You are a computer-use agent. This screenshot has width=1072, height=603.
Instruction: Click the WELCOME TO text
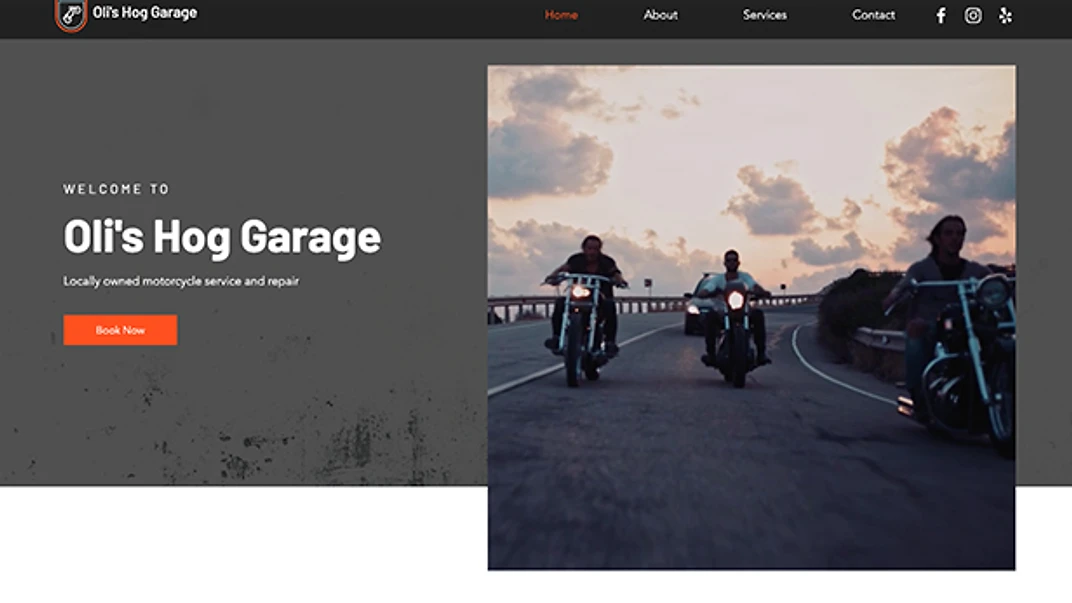(117, 189)
